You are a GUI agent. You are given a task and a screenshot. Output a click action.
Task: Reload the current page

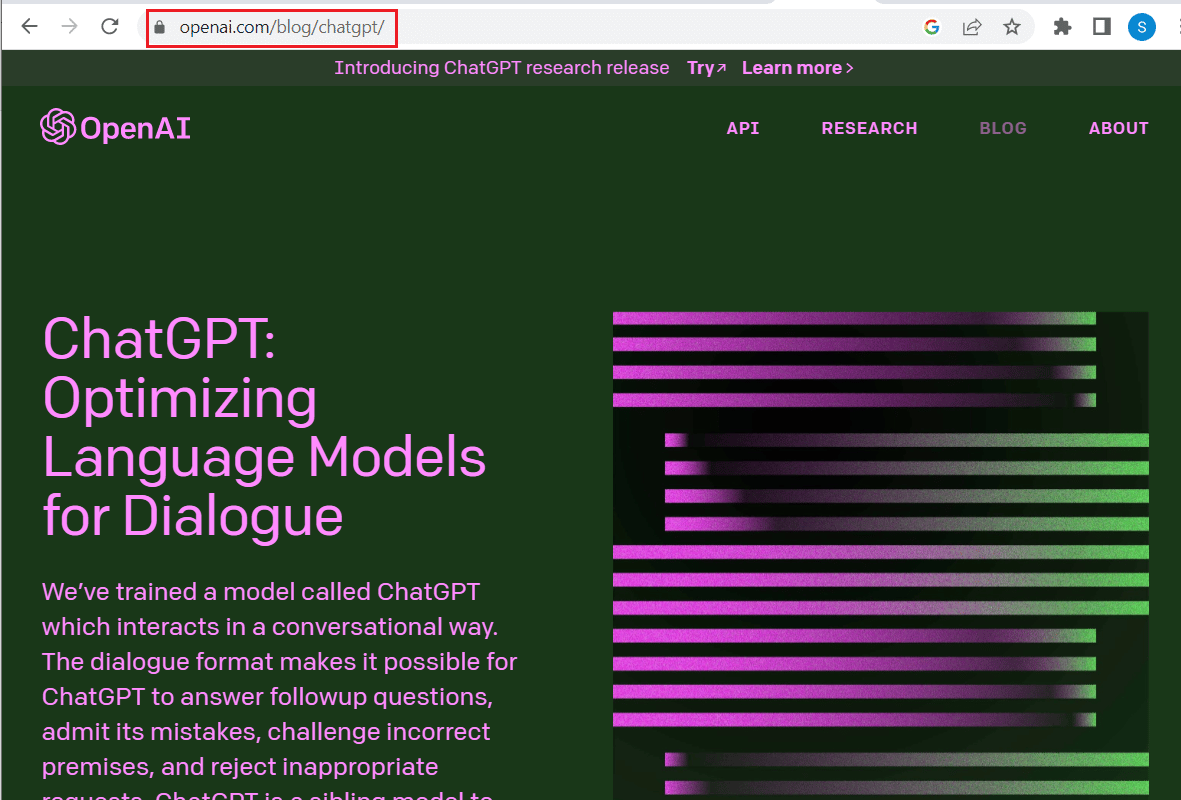tap(110, 27)
